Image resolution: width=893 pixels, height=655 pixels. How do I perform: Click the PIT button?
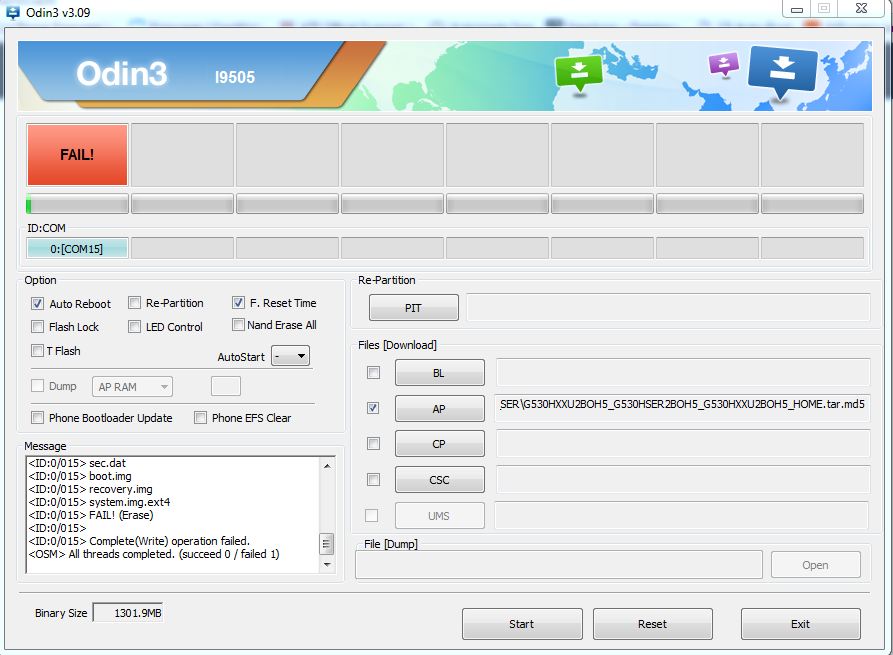(x=413, y=308)
